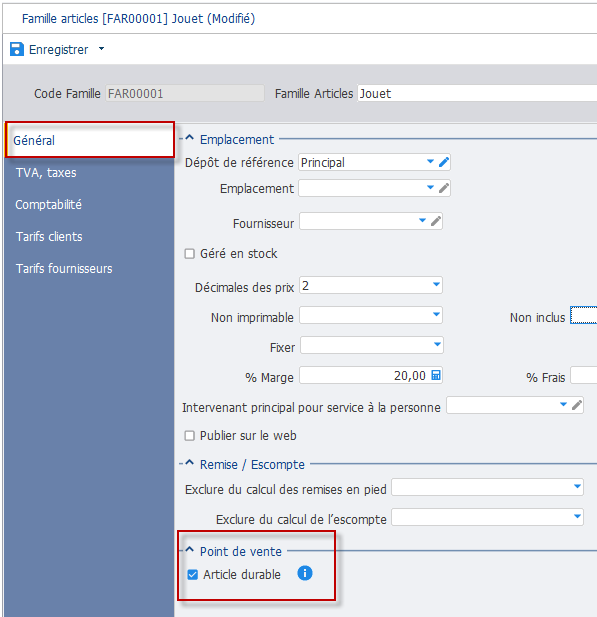Open Enregistrer dropdown arrow menu
Image resolution: width=597 pixels, height=617 pixels.
(102, 49)
